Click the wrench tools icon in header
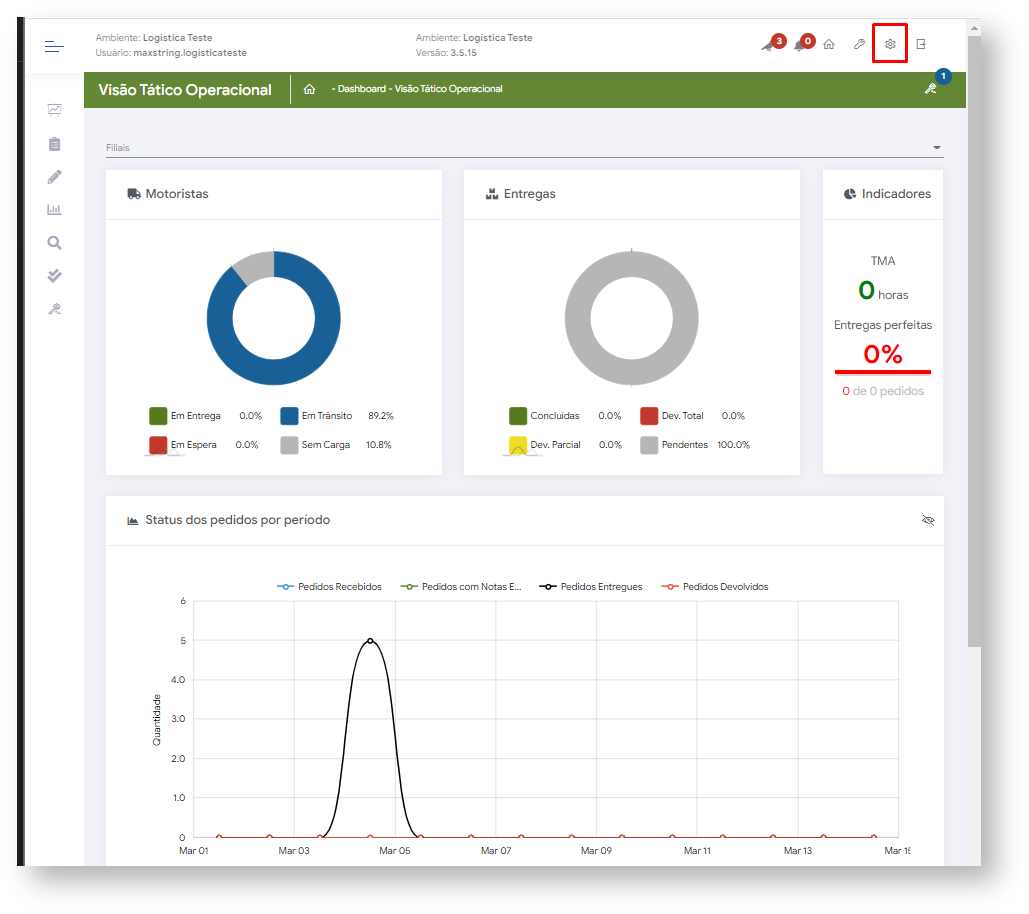Image resolution: width=1029 pixels, height=914 pixels. [859, 45]
